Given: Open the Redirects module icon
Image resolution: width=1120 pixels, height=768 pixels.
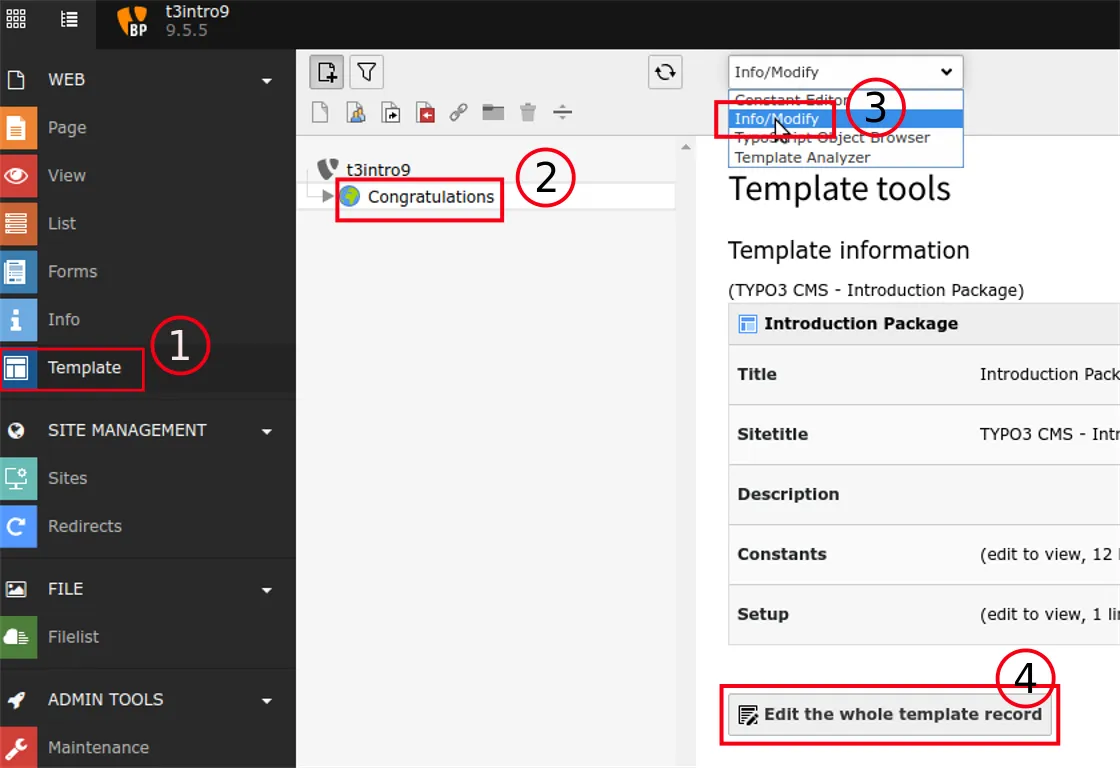Looking at the screenshot, I should [x=17, y=527].
